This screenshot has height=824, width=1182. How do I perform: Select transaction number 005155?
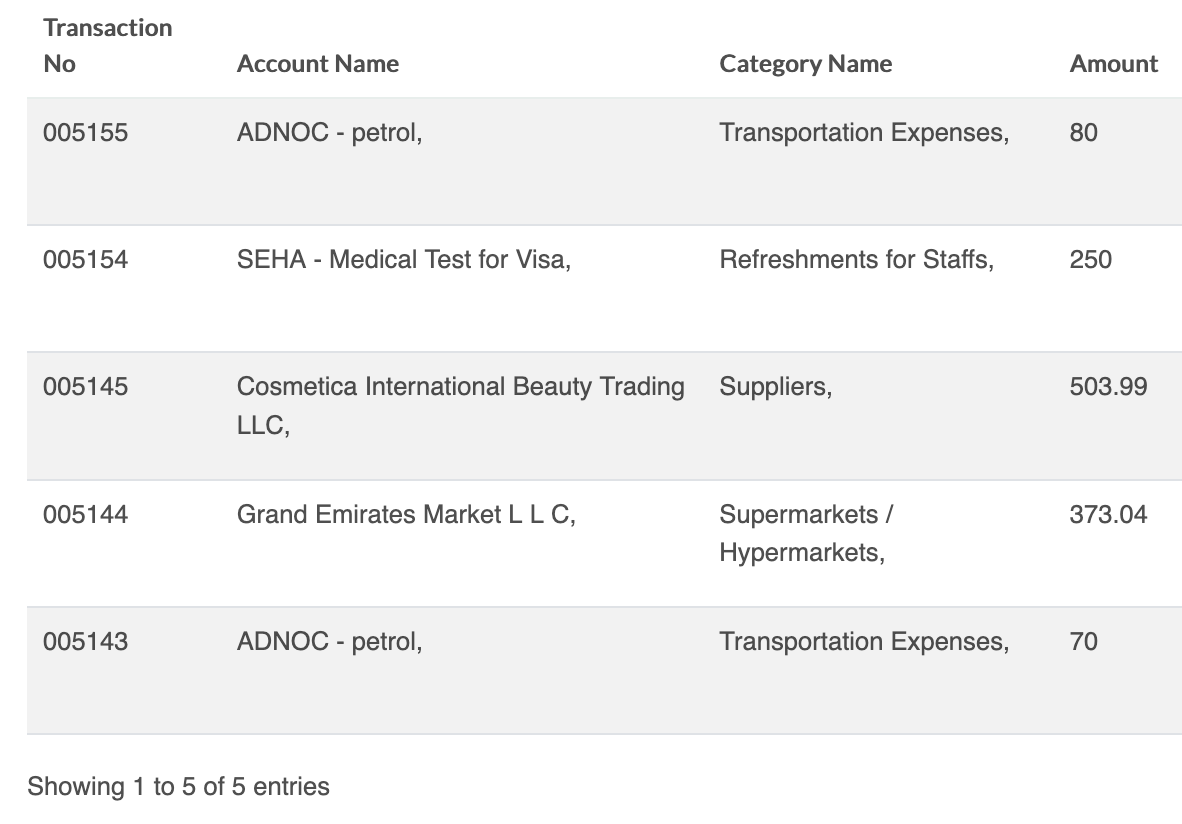click(85, 133)
